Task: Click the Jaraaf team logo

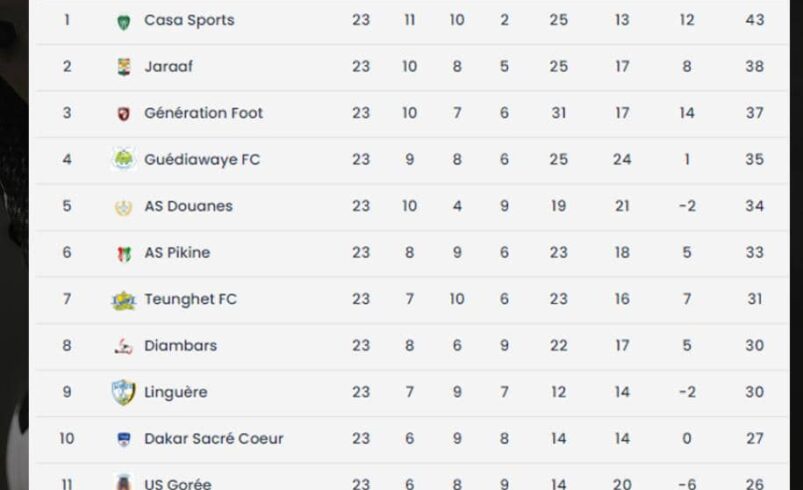Action: pyautogui.click(x=123, y=67)
